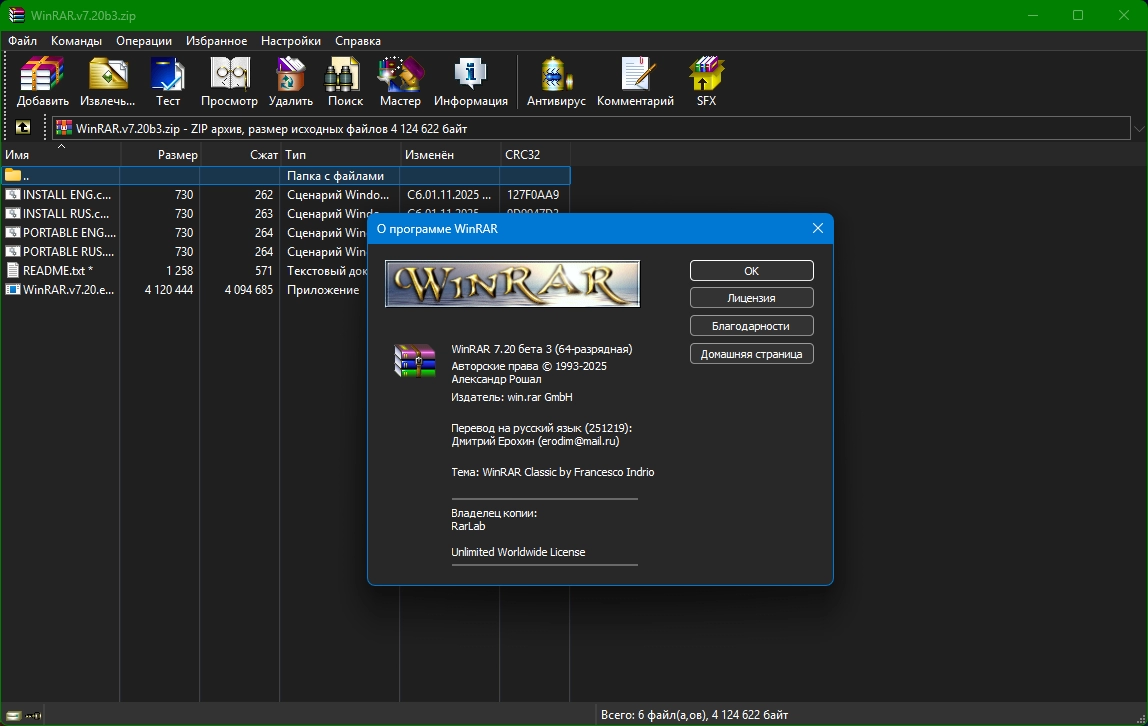Open the Просмотр (View) tool

[x=229, y=81]
